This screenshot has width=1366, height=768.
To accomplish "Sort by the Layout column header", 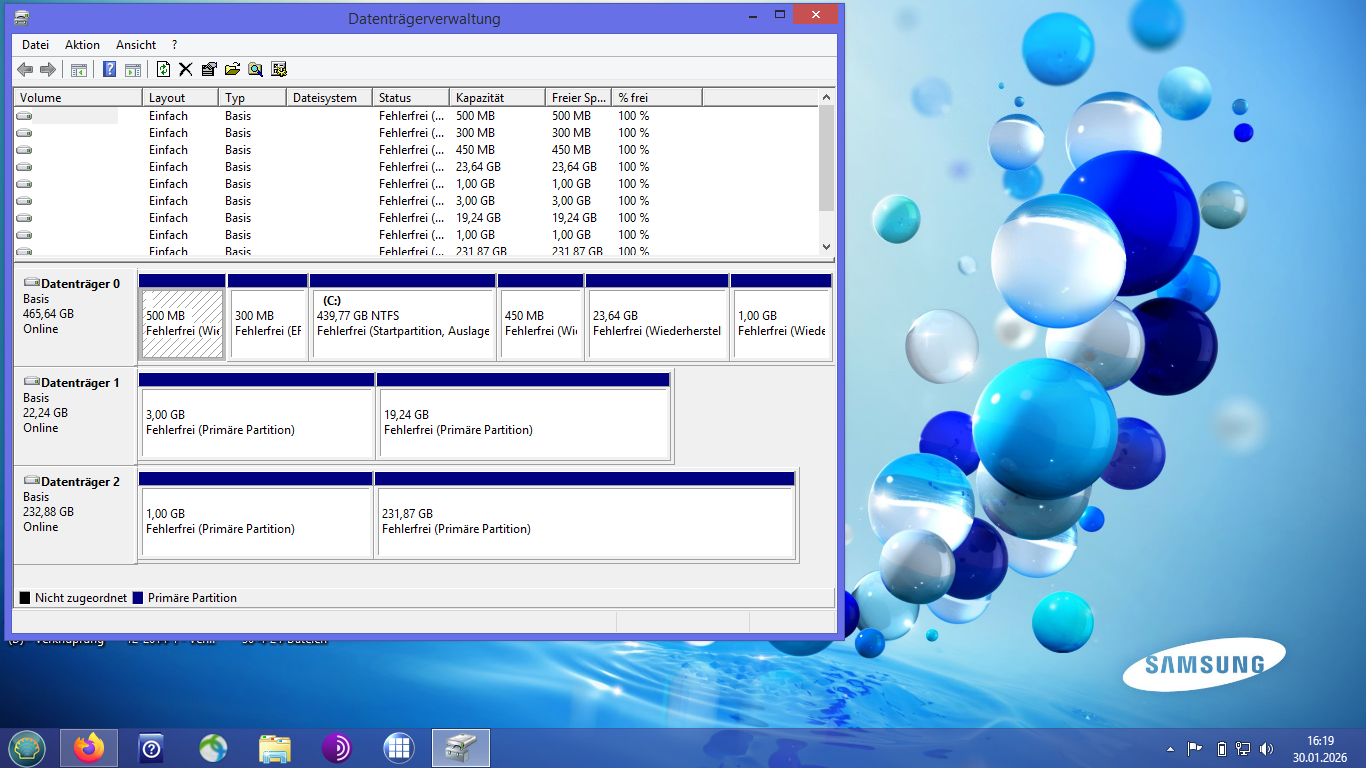I will 180,98.
